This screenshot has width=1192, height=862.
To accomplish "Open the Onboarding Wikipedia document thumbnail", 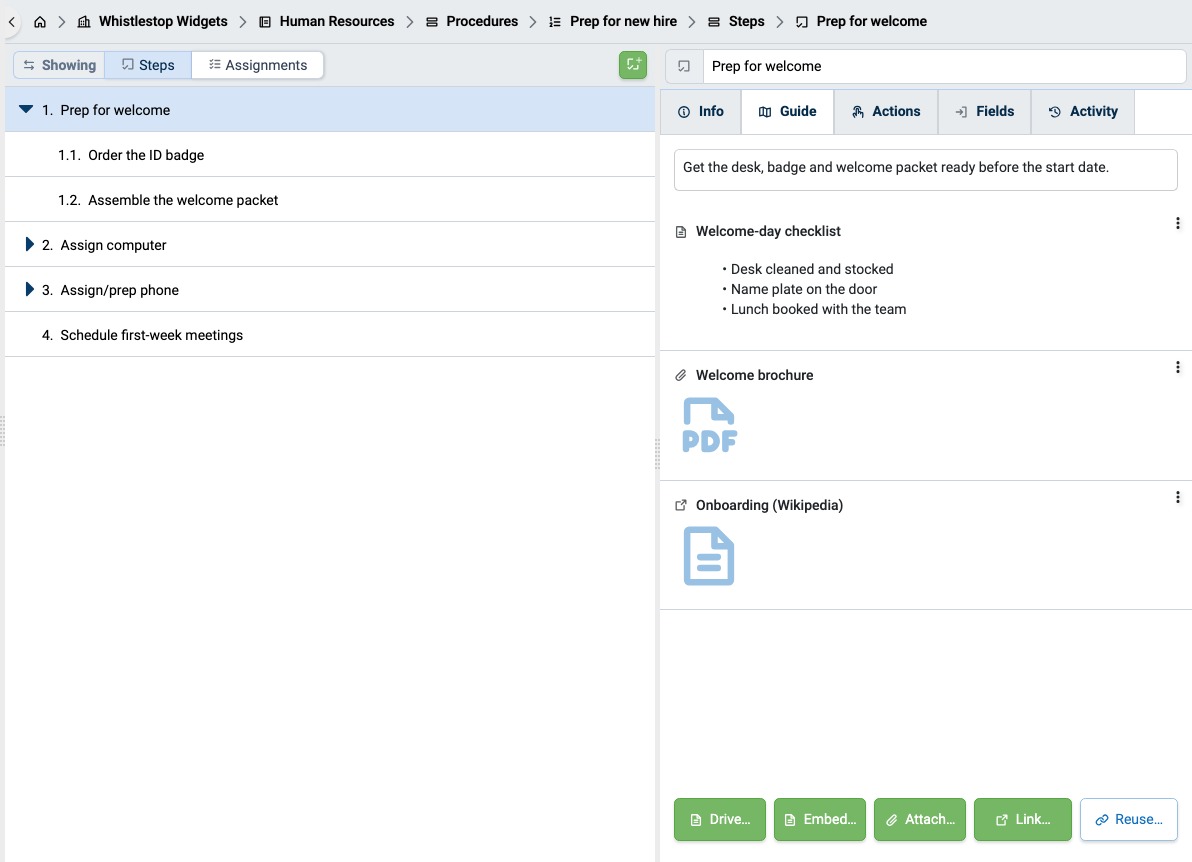I will click(709, 556).
